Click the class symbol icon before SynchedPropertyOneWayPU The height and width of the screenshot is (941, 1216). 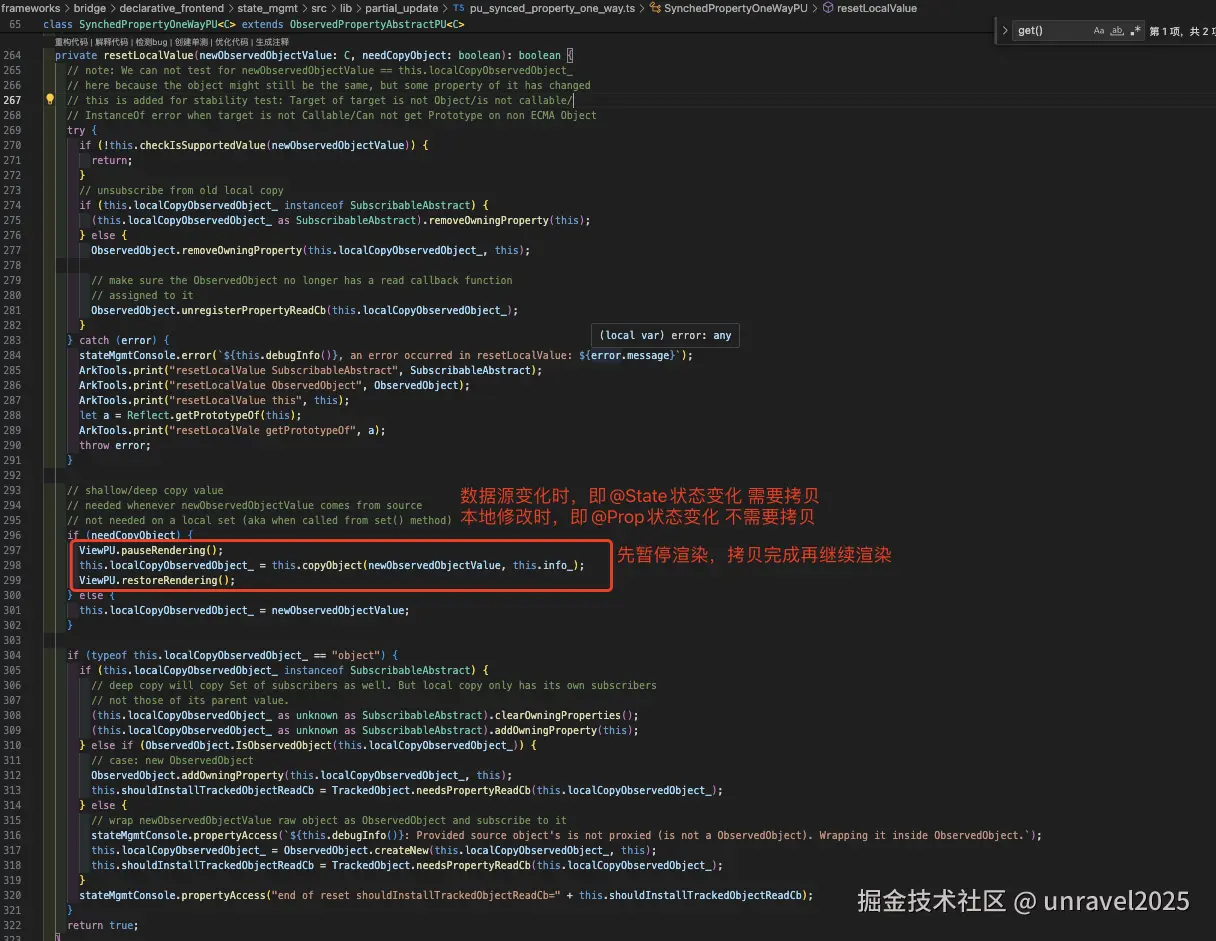[x=656, y=8]
